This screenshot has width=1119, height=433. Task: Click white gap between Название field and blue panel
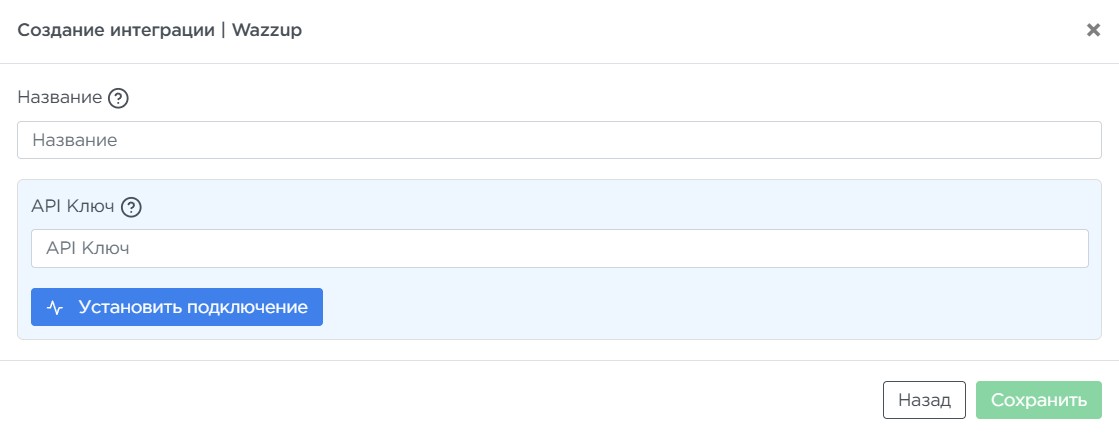click(x=559, y=169)
